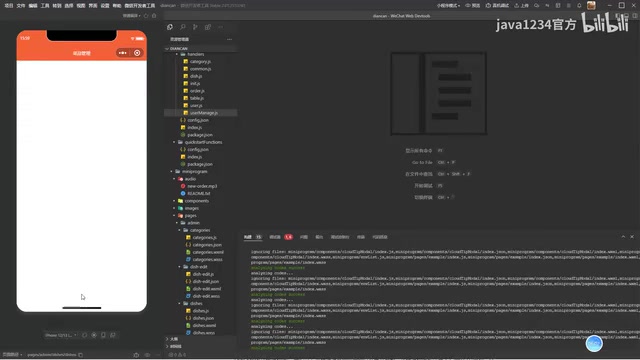The height and width of the screenshot is (360, 640).
Task: Open the Tools (工具) menu
Action: [x=45, y=6]
